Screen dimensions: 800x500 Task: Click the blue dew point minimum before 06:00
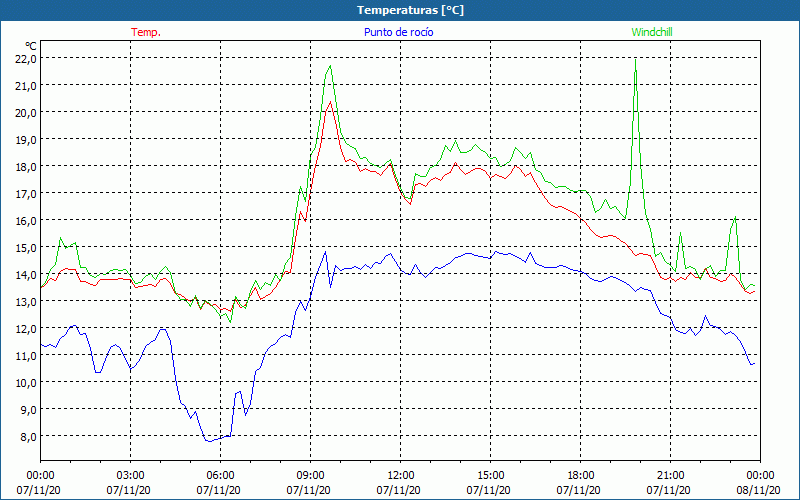pos(208,441)
